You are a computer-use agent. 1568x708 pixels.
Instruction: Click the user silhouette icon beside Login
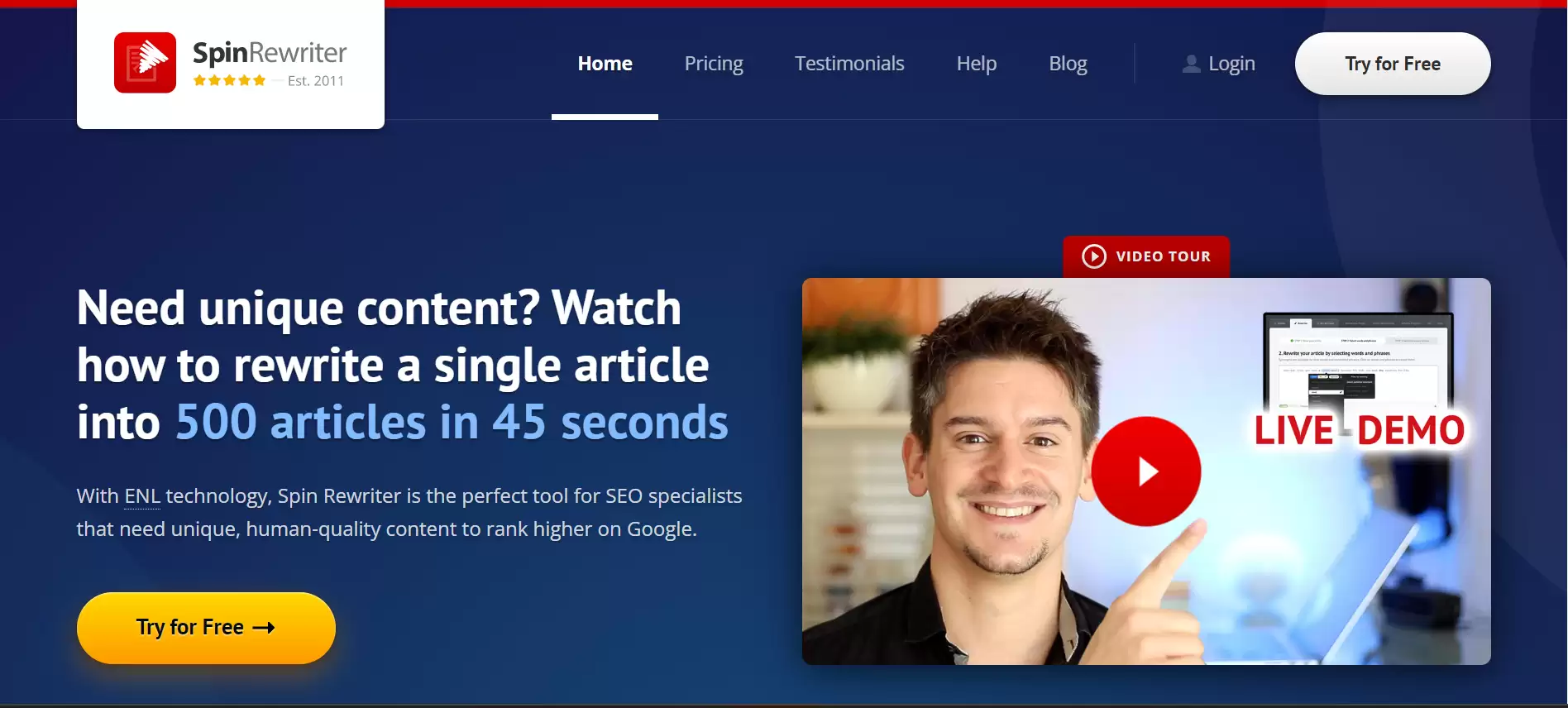pyautogui.click(x=1191, y=64)
